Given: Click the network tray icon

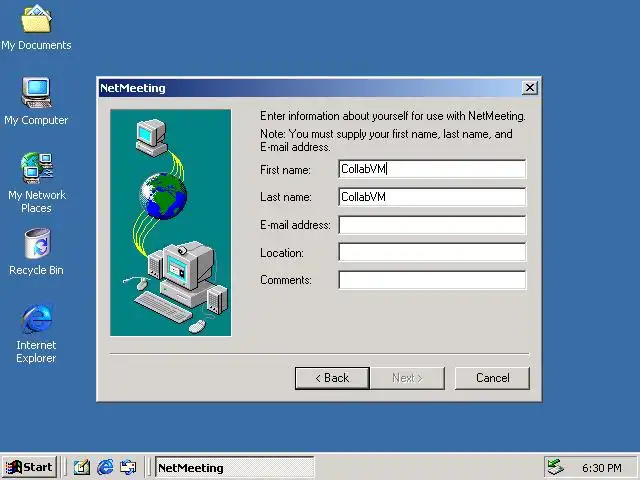Looking at the screenshot, I should [555, 467].
